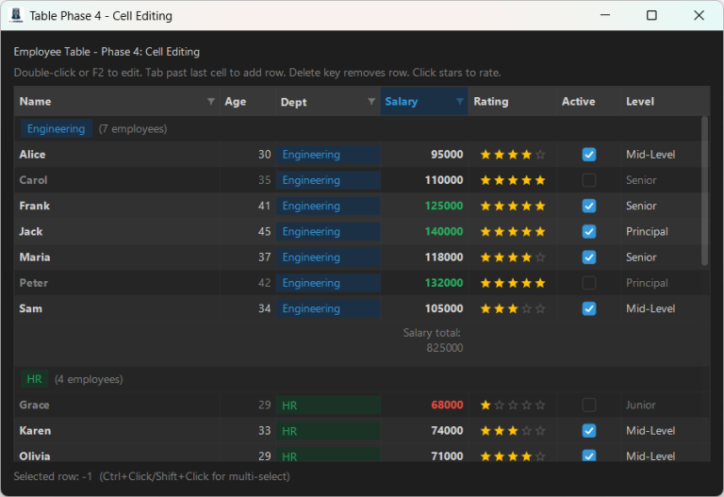This screenshot has height=497, width=724.
Task: Click the table's vertical scrollbar
Action: click(x=704, y=190)
